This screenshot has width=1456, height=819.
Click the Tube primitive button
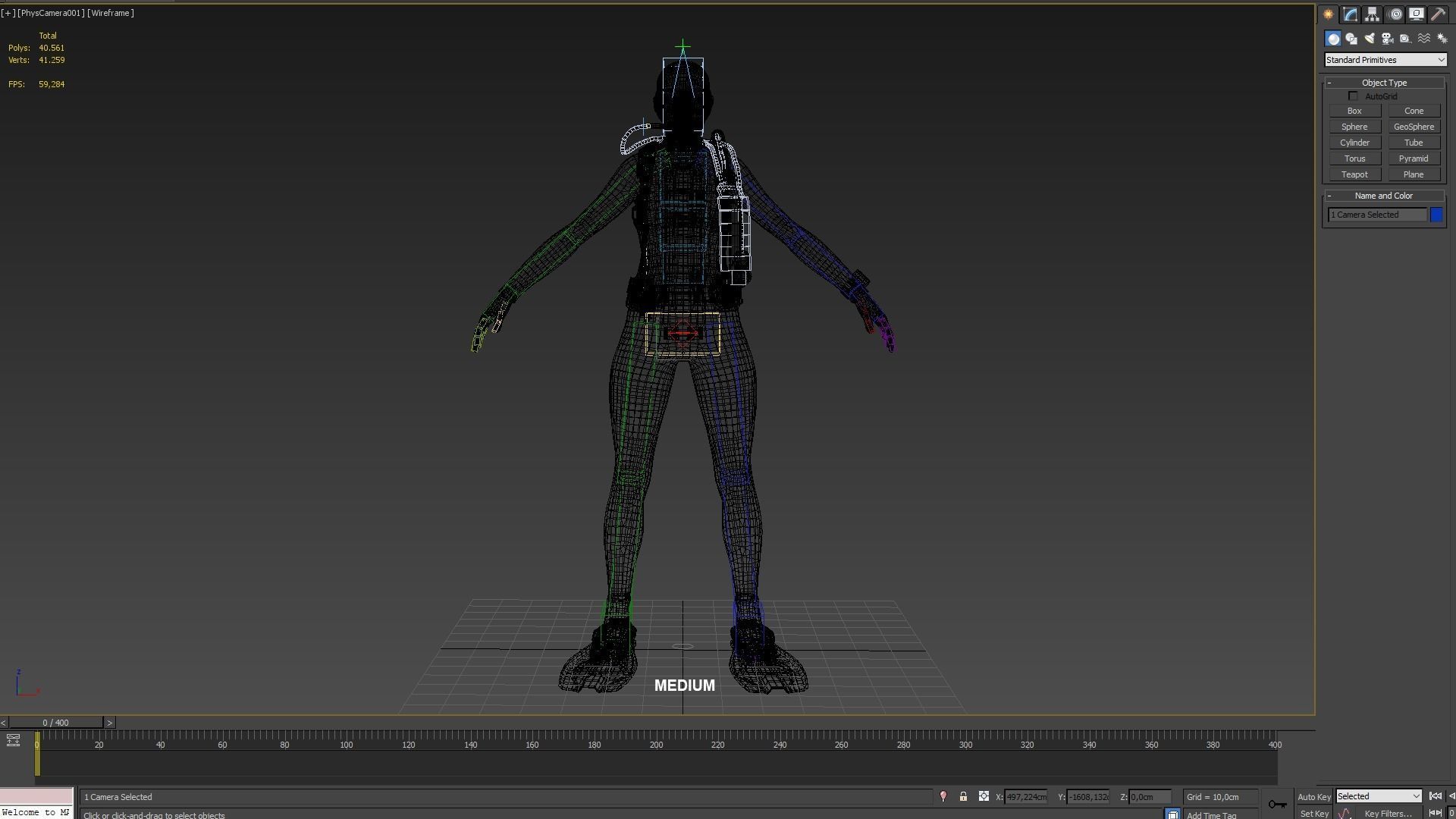[x=1414, y=143]
